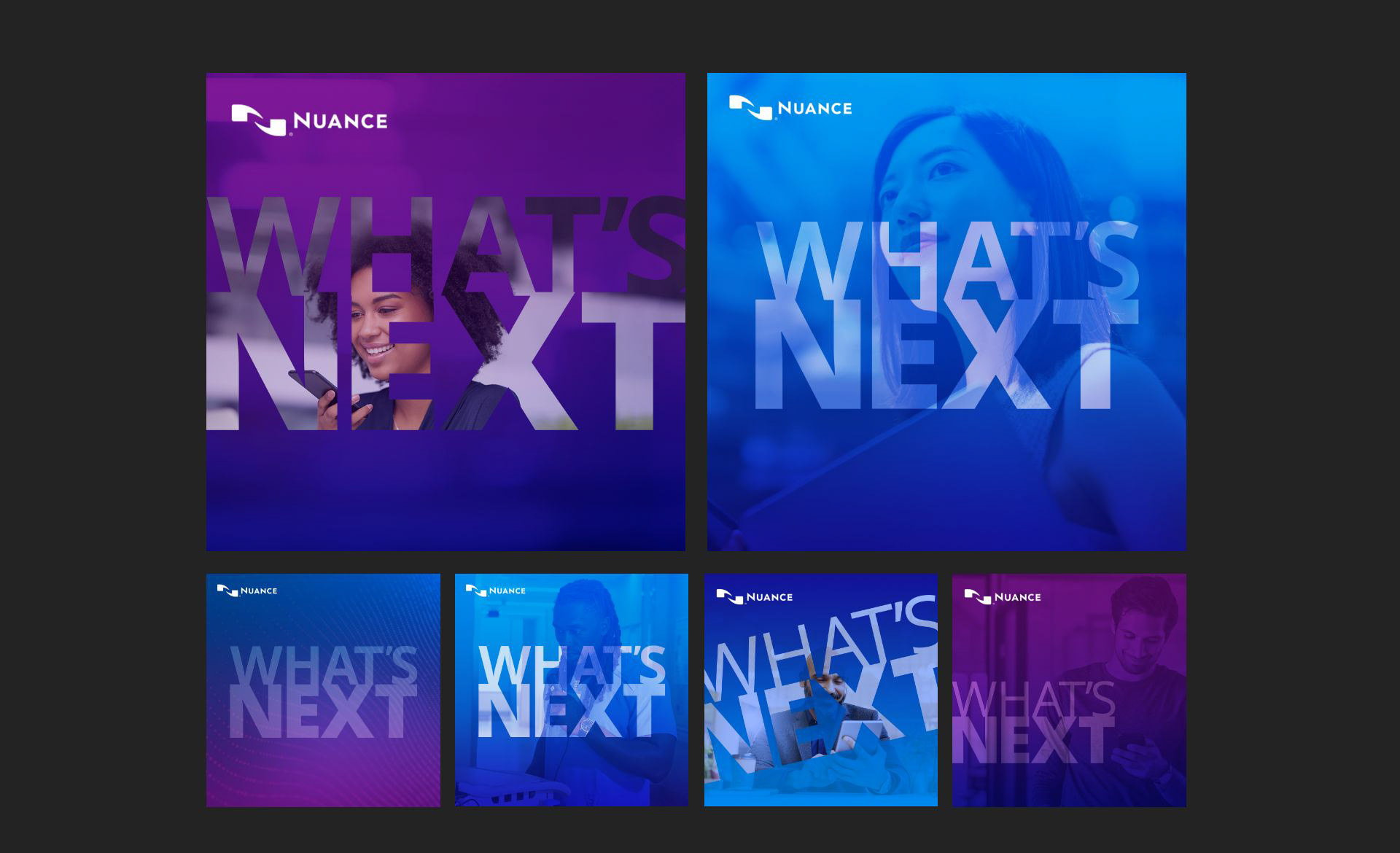Viewport: 1400px width, 853px height.
Task: Click Nuance logo on small purple man tile
Action: 1003,597
